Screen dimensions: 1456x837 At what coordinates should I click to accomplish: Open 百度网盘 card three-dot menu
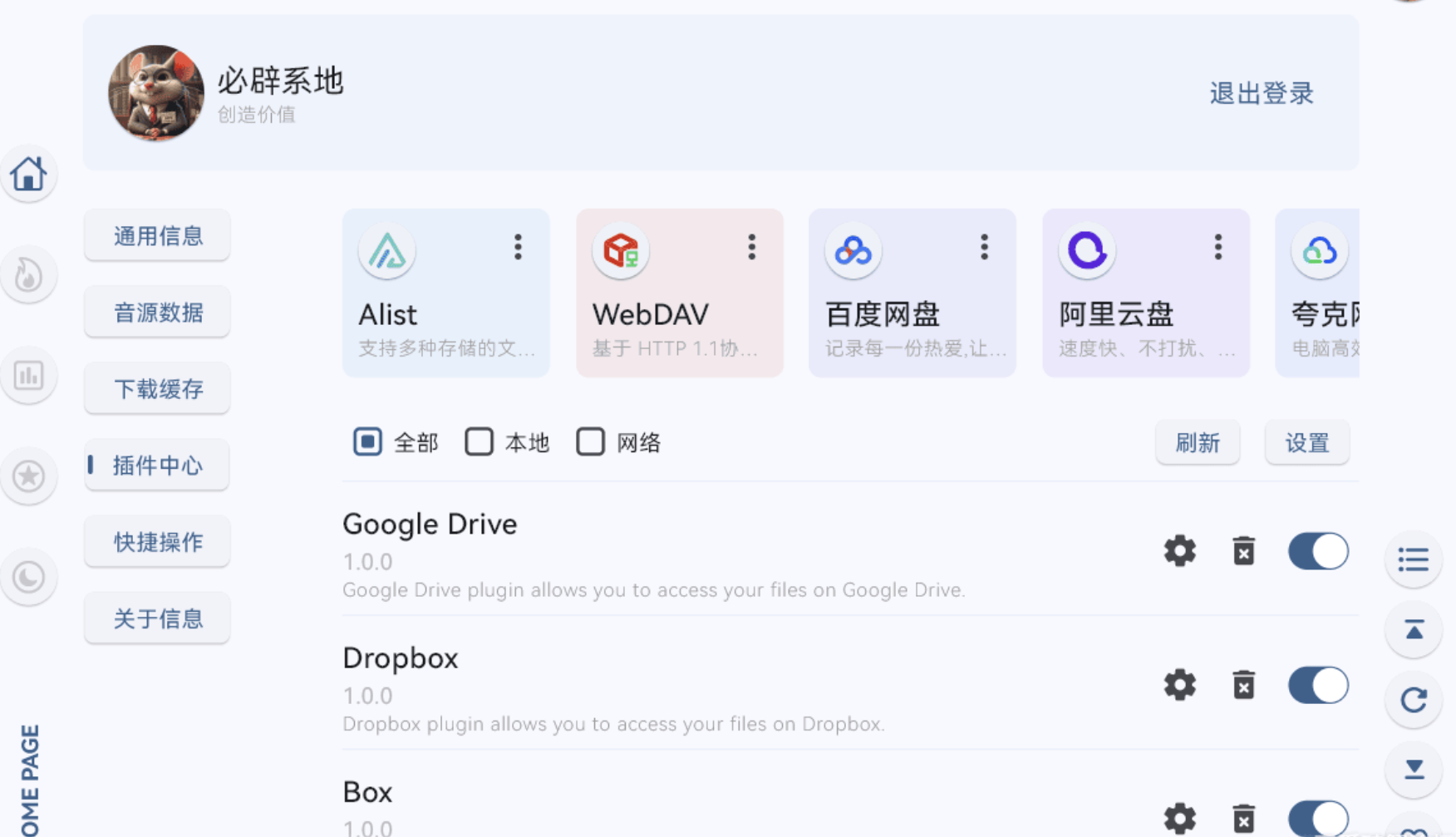(x=984, y=247)
